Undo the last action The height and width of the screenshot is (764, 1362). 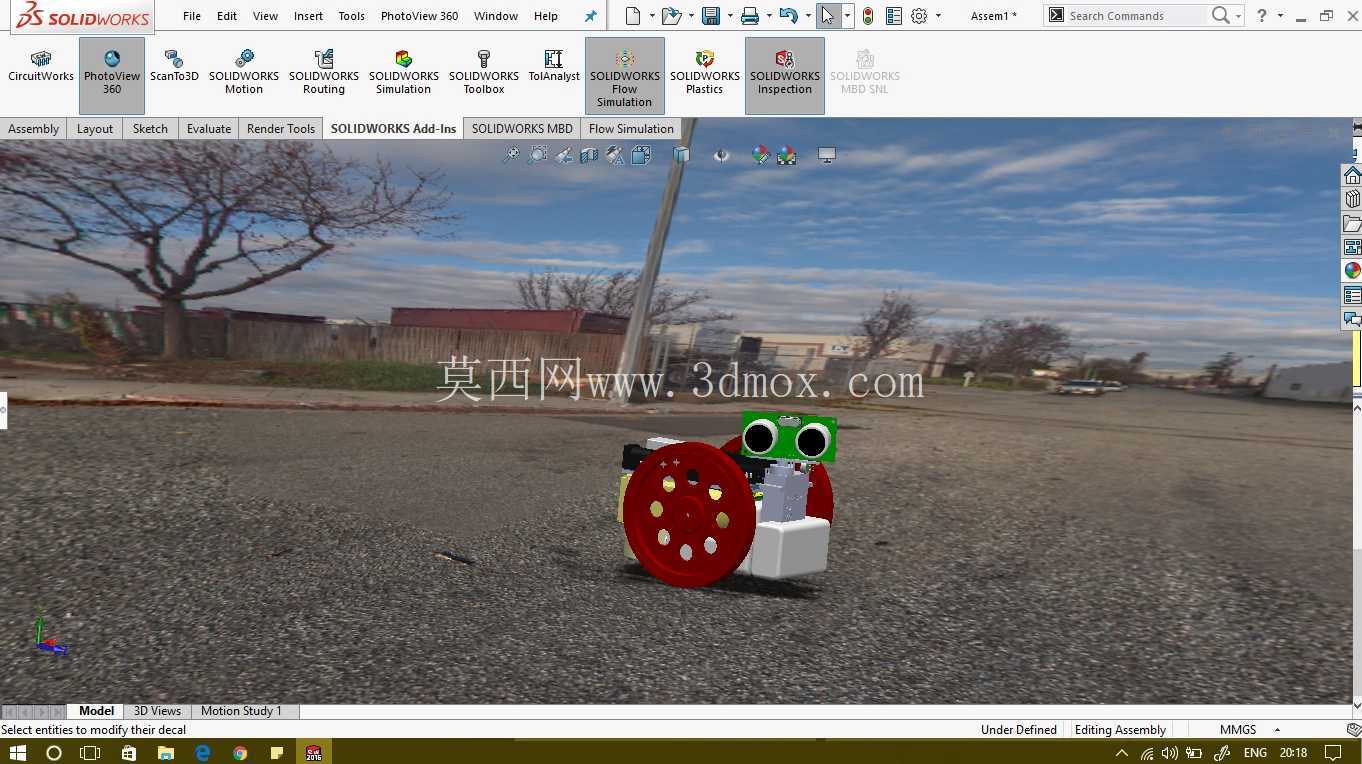point(788,16)
